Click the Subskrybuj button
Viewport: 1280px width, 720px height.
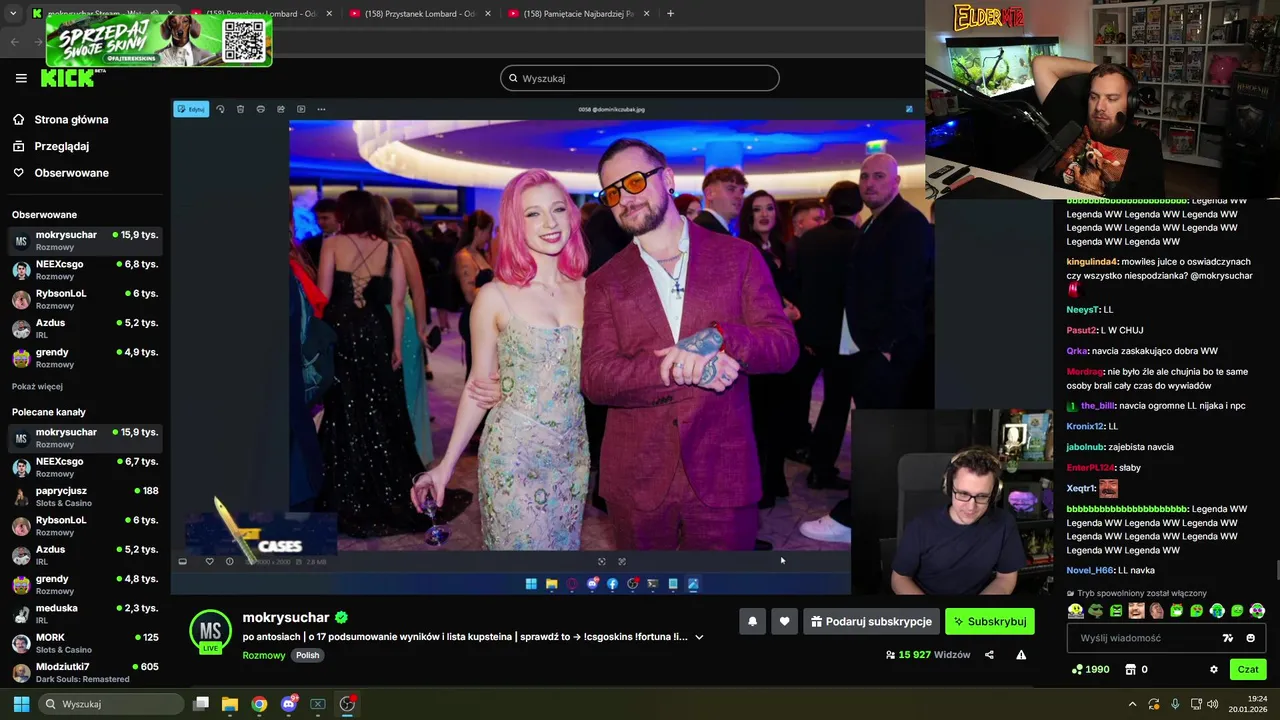click(990, 621)
